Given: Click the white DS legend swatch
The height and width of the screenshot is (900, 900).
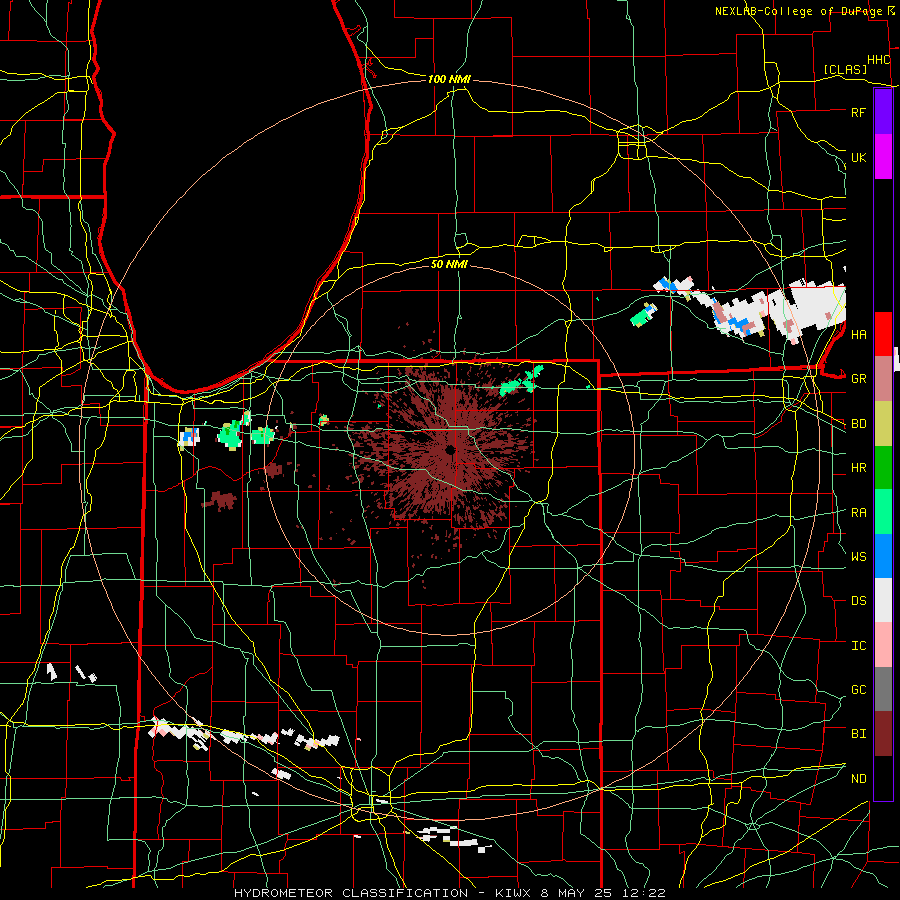Looking at the screenshot, I should pos(883,600).
